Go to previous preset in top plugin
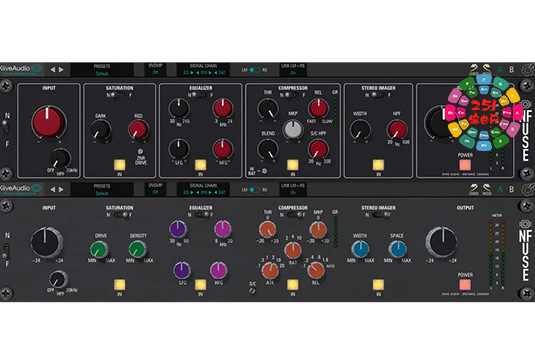The image size is (535, 363). [x=53, y=70]
